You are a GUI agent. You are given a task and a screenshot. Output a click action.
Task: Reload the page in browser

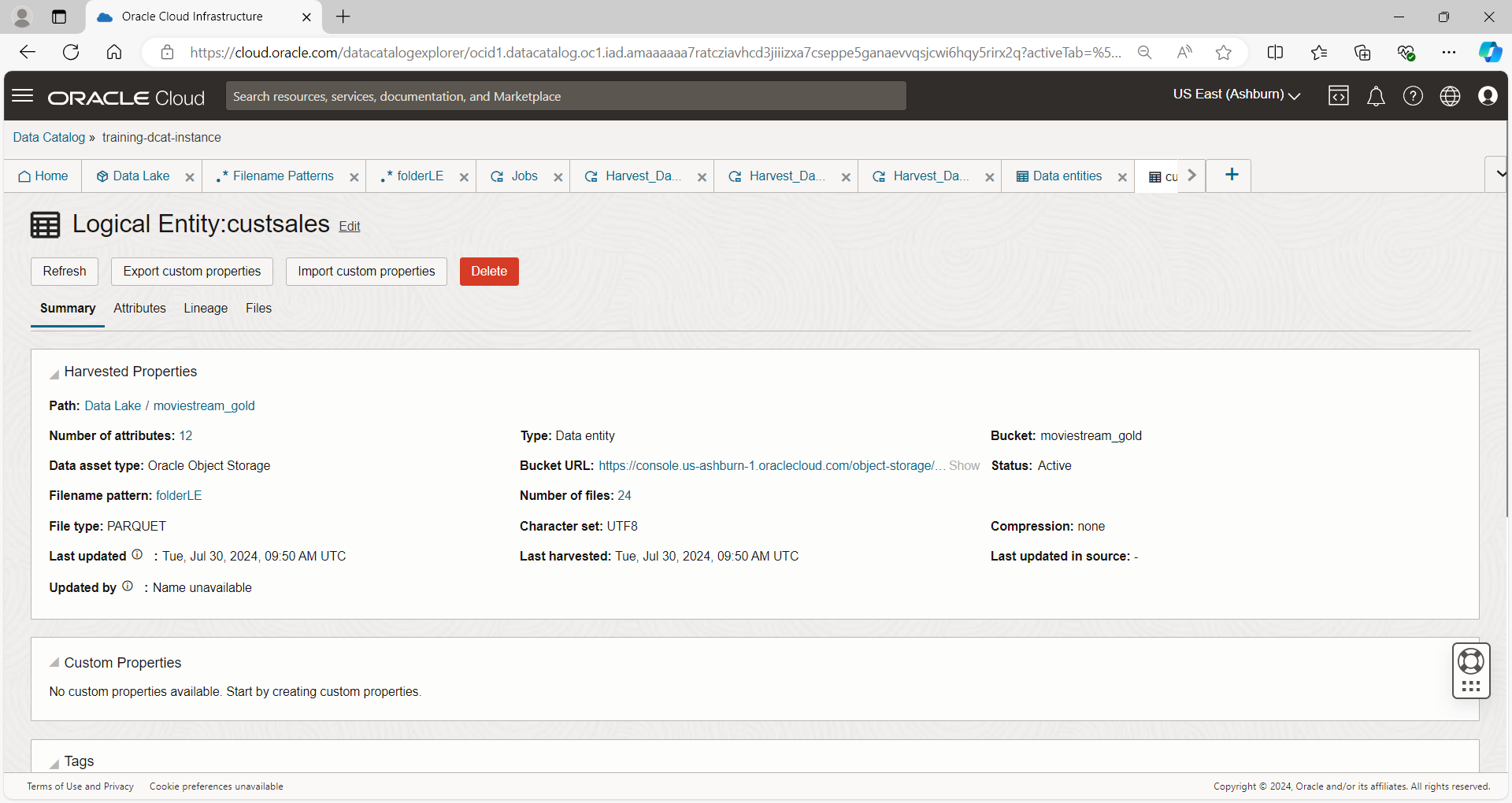pyautogui.click(x=71, y=53)
